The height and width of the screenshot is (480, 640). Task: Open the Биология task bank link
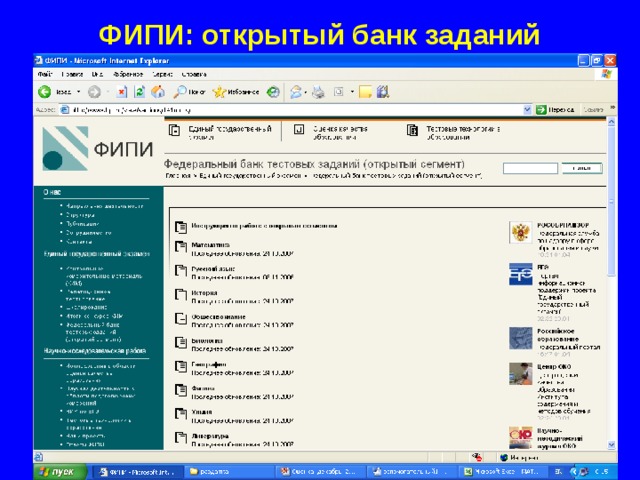(207, 340)
